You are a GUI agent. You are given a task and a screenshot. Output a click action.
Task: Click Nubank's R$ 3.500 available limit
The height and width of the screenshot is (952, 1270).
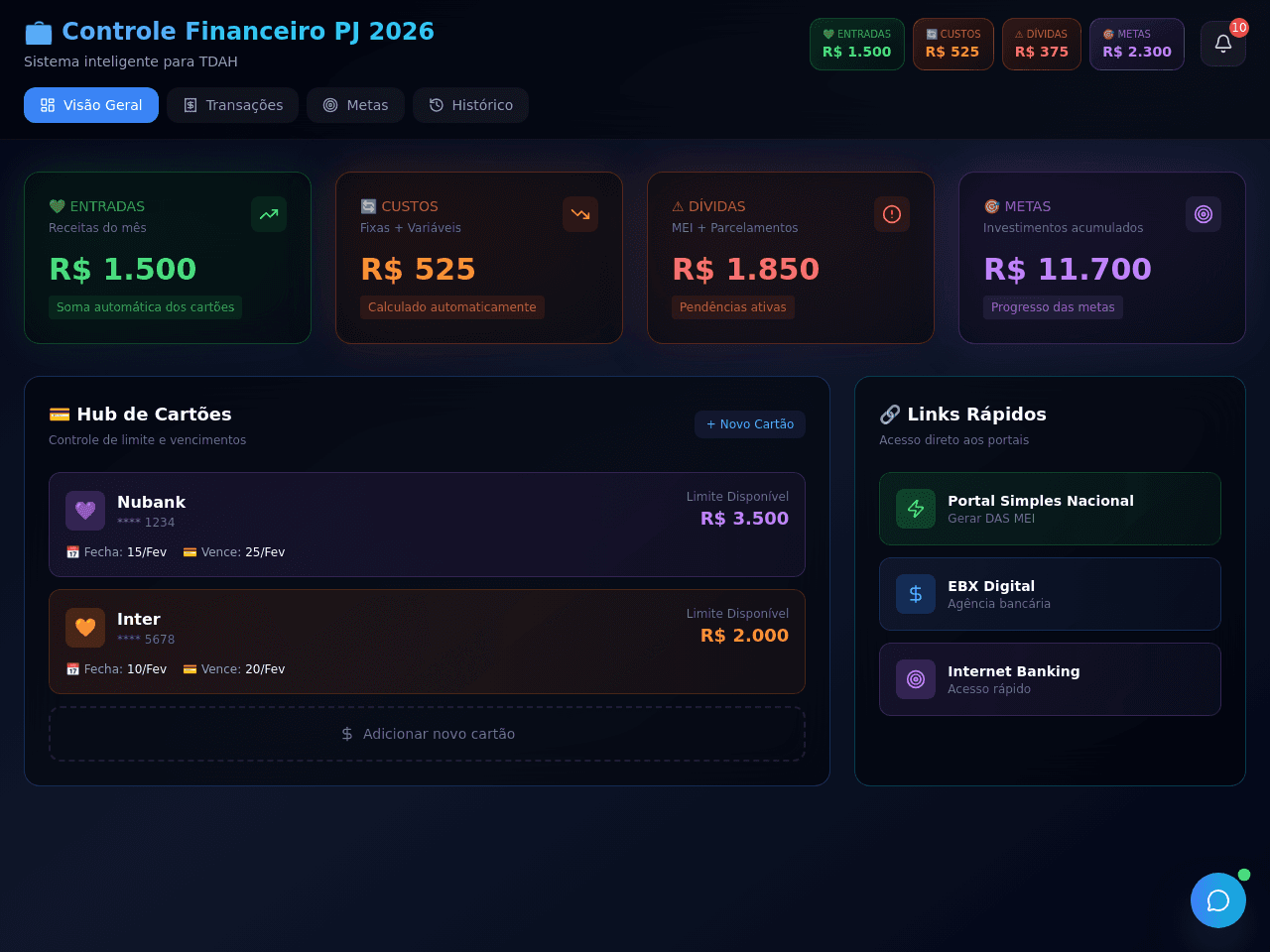pyautogui.click(x=745, y=519)
